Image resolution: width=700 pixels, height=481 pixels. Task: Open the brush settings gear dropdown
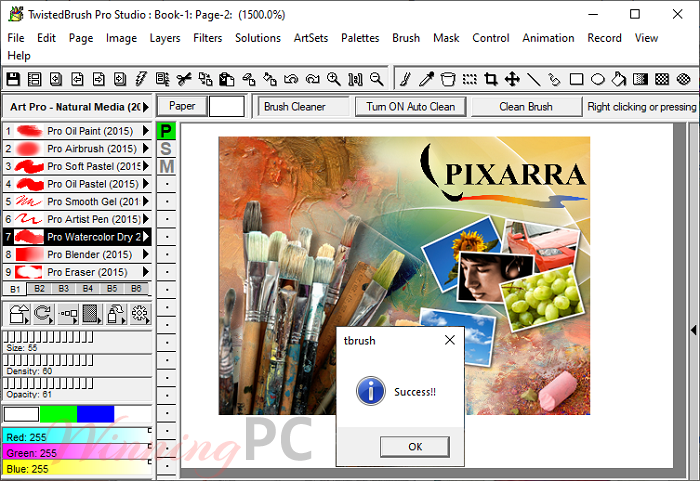point(140,314)
